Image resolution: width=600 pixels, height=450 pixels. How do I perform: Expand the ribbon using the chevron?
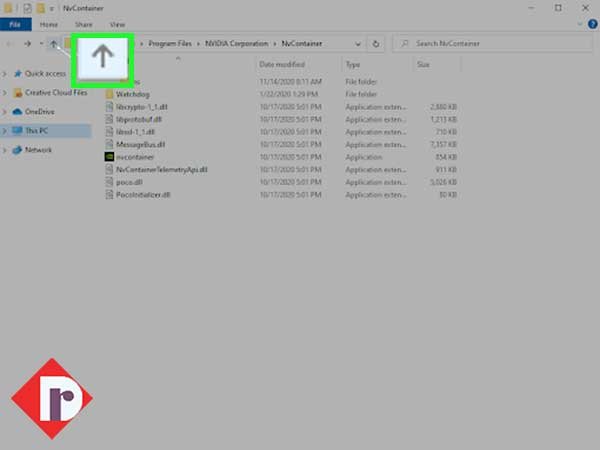click(580, 24)
